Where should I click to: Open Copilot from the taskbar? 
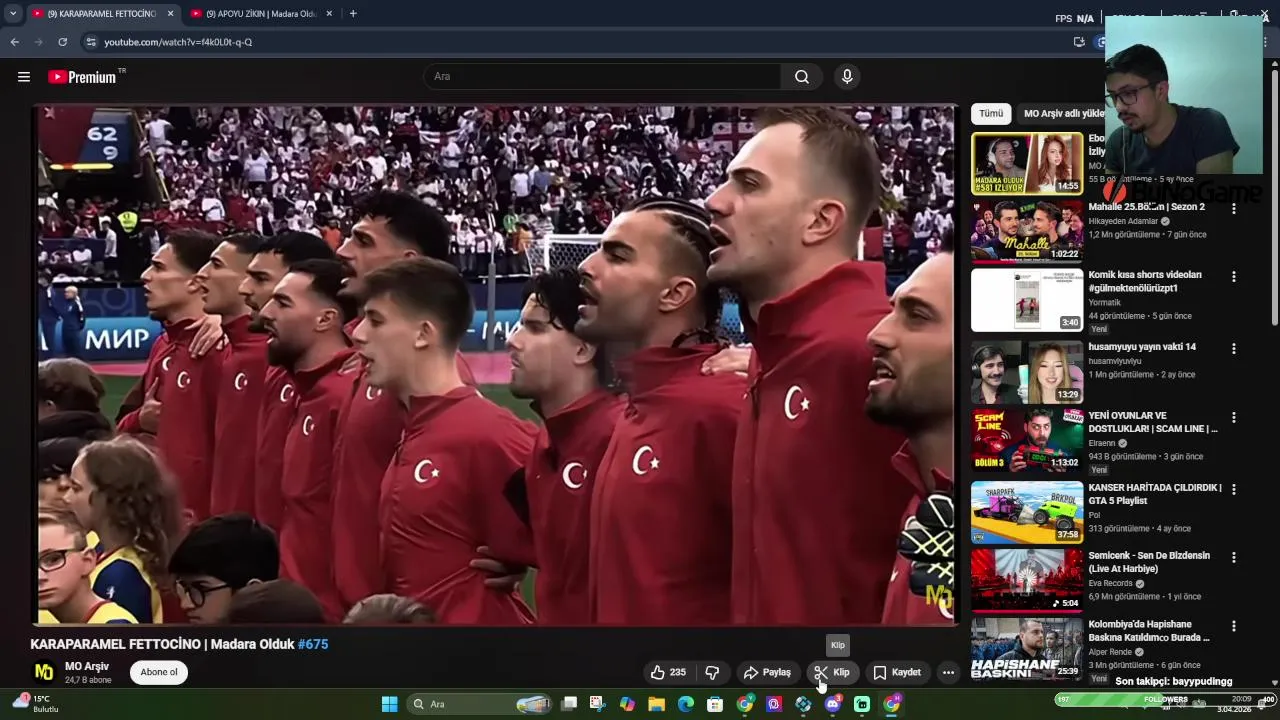tap(627, 704)
